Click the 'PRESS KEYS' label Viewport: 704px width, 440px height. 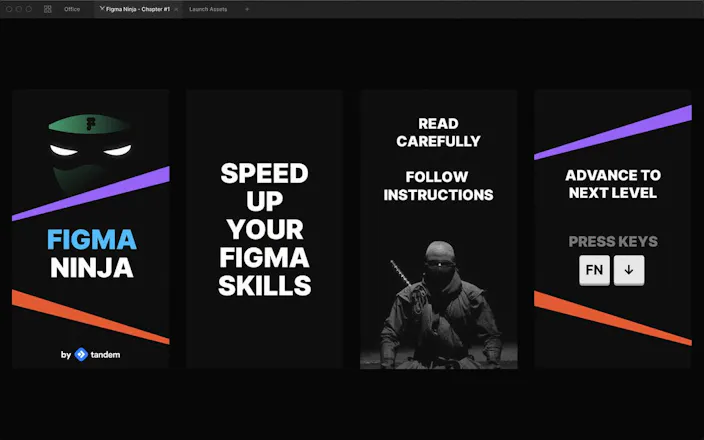tap(613, 242)
